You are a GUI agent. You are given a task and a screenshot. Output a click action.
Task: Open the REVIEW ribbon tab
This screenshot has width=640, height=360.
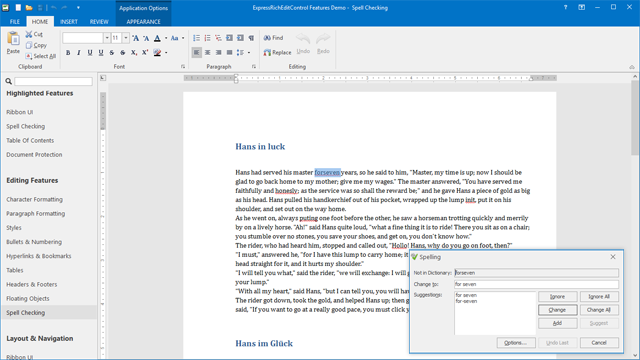(99, 22)
